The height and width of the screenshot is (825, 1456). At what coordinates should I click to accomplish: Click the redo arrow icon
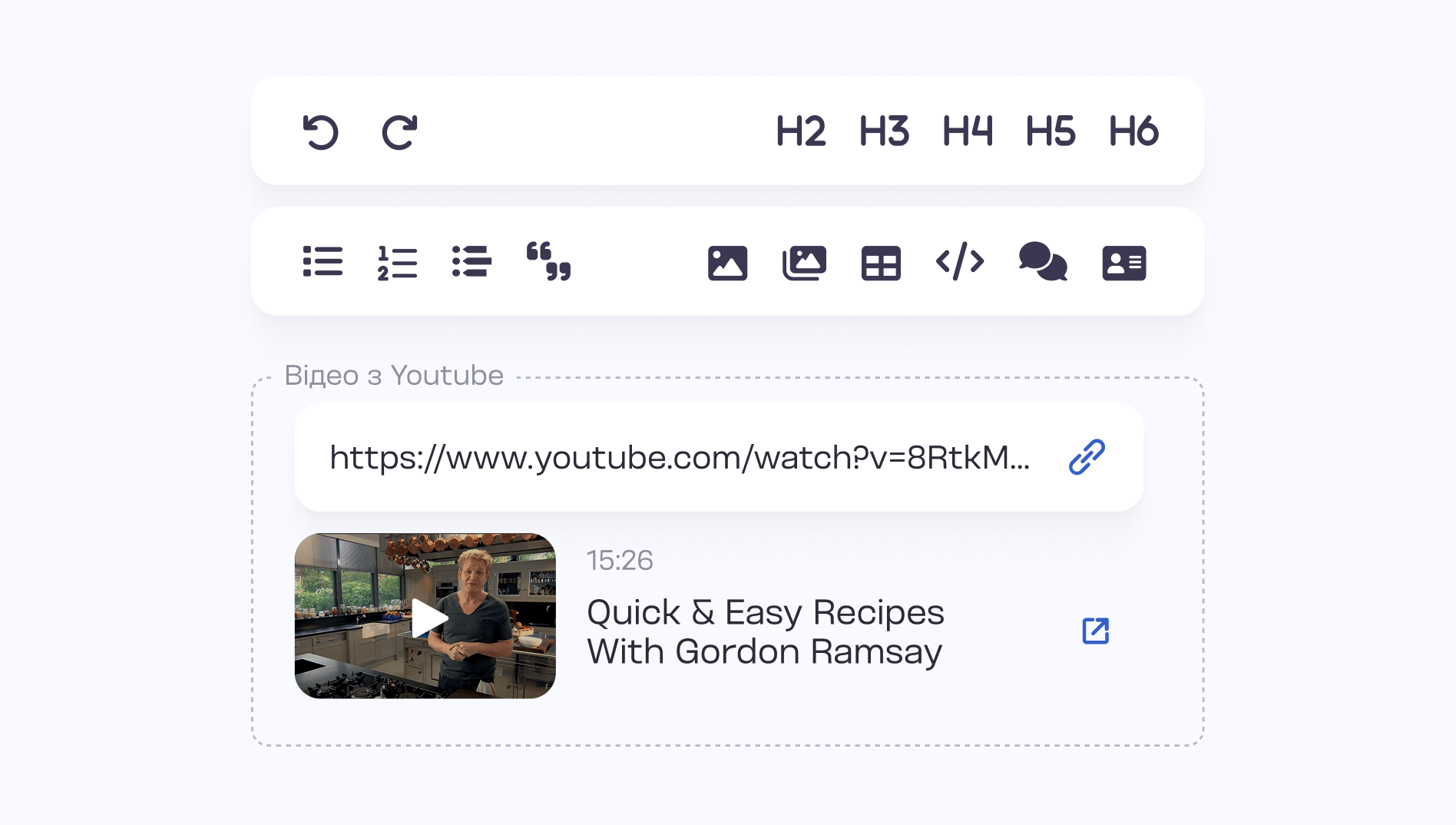(399, 131)
